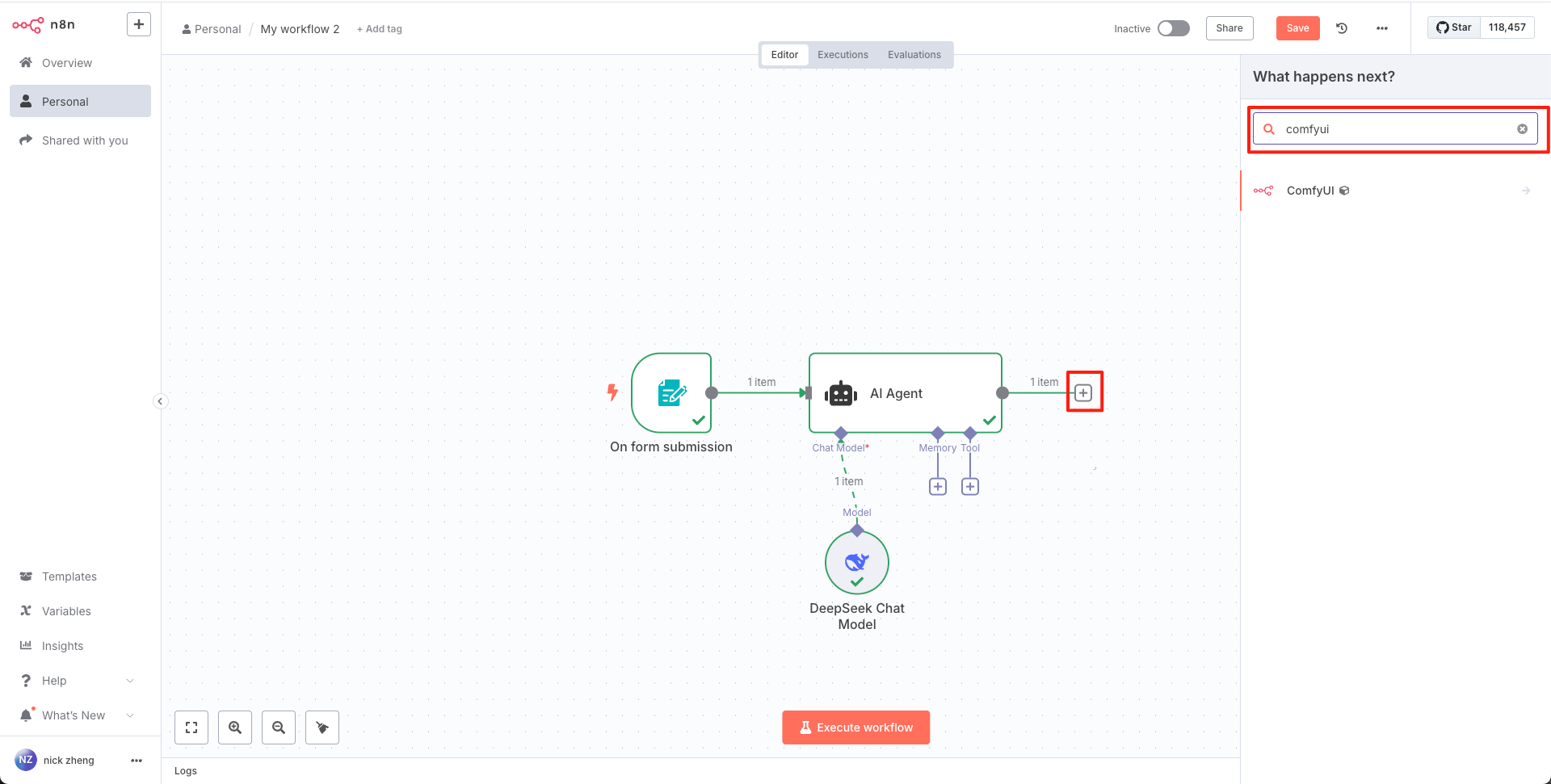The height and width of the screenshot is (784, 1551).
Task: Fit workflow to view
Action: 191,727
